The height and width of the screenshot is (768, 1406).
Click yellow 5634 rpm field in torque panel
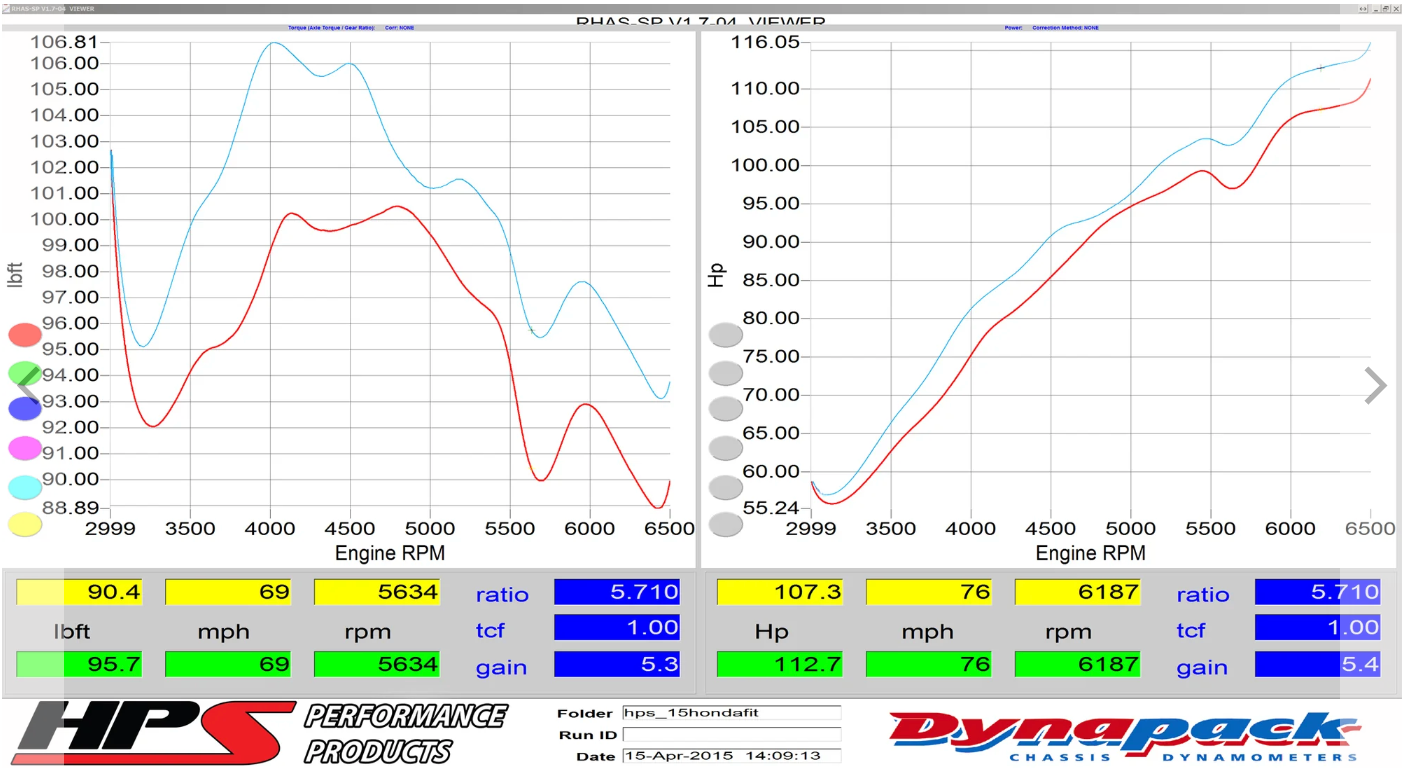click(377, 592)
